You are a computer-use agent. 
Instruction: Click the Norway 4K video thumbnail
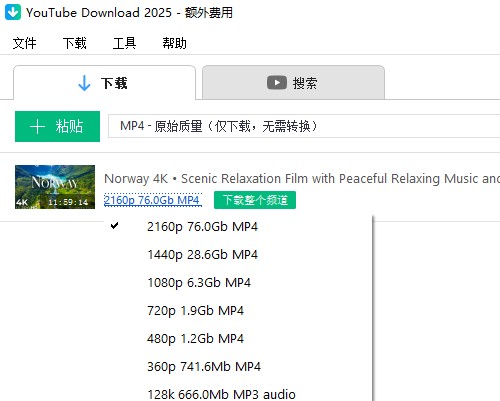click(55, 187)
